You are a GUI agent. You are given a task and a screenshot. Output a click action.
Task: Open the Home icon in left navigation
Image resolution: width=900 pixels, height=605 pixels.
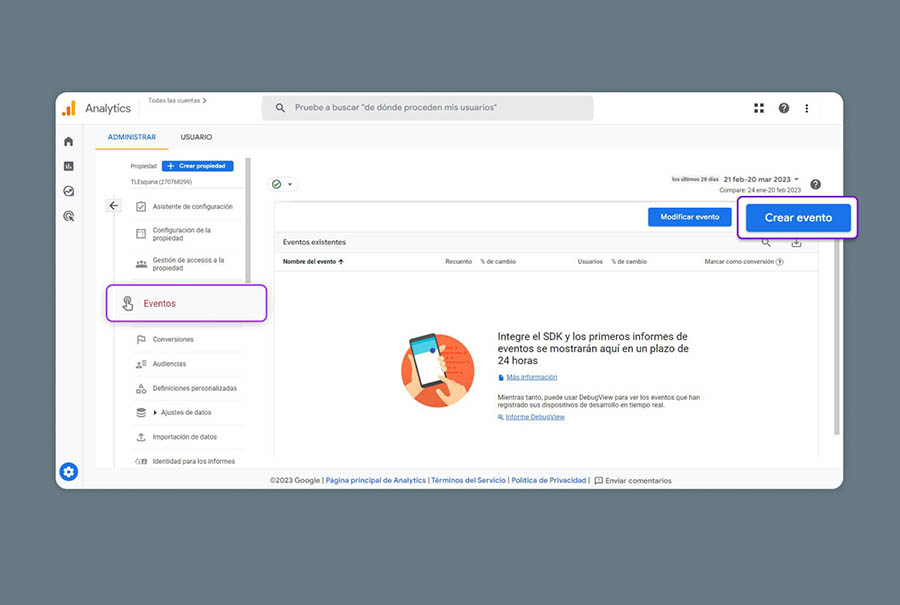69,141
